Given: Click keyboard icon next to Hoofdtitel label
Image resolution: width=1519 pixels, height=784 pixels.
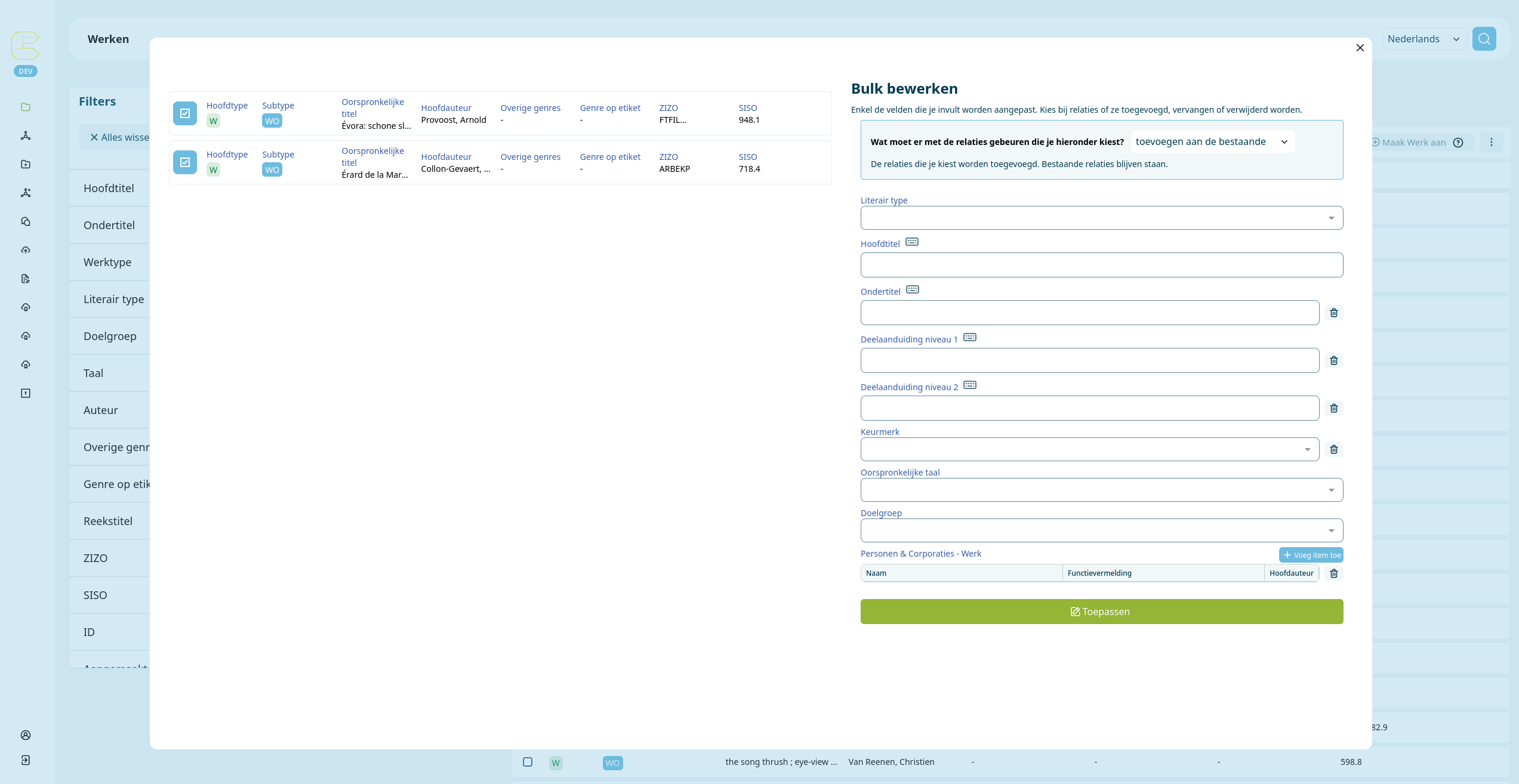Looking at the screenshot, I should (912, 242).
